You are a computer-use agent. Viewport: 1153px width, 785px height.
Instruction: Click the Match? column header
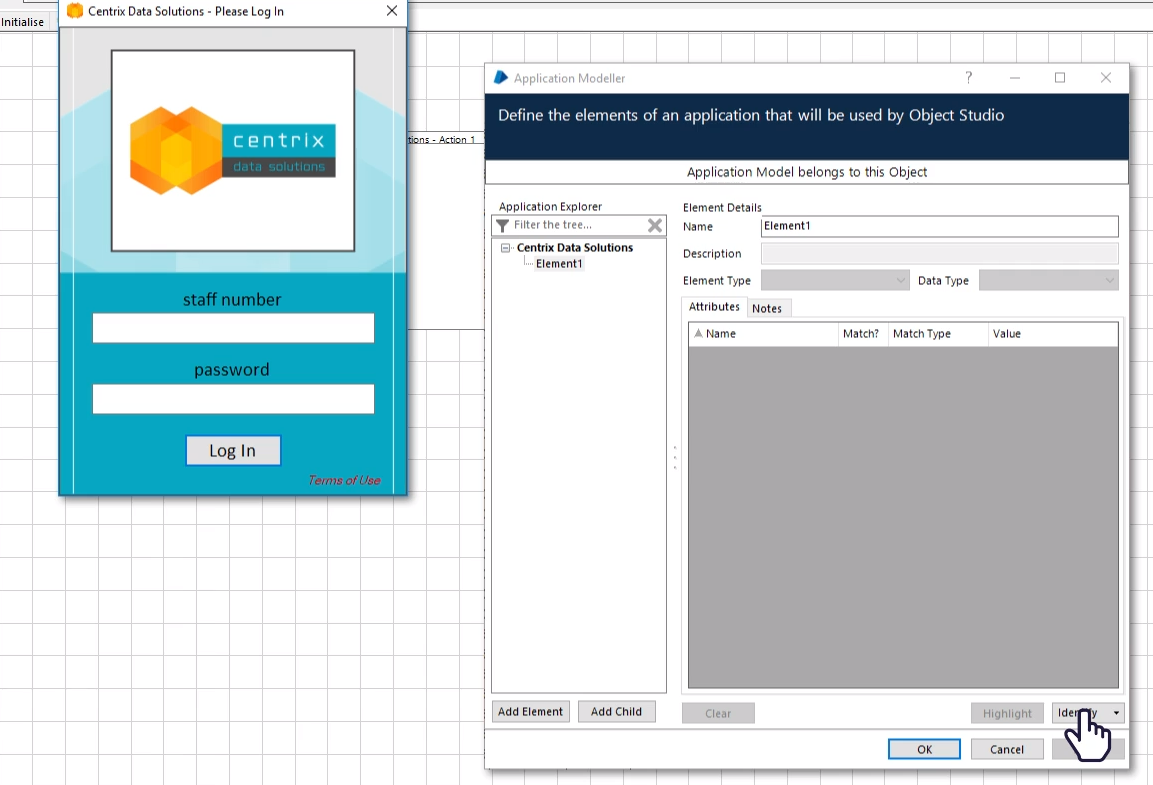(861, 334)
